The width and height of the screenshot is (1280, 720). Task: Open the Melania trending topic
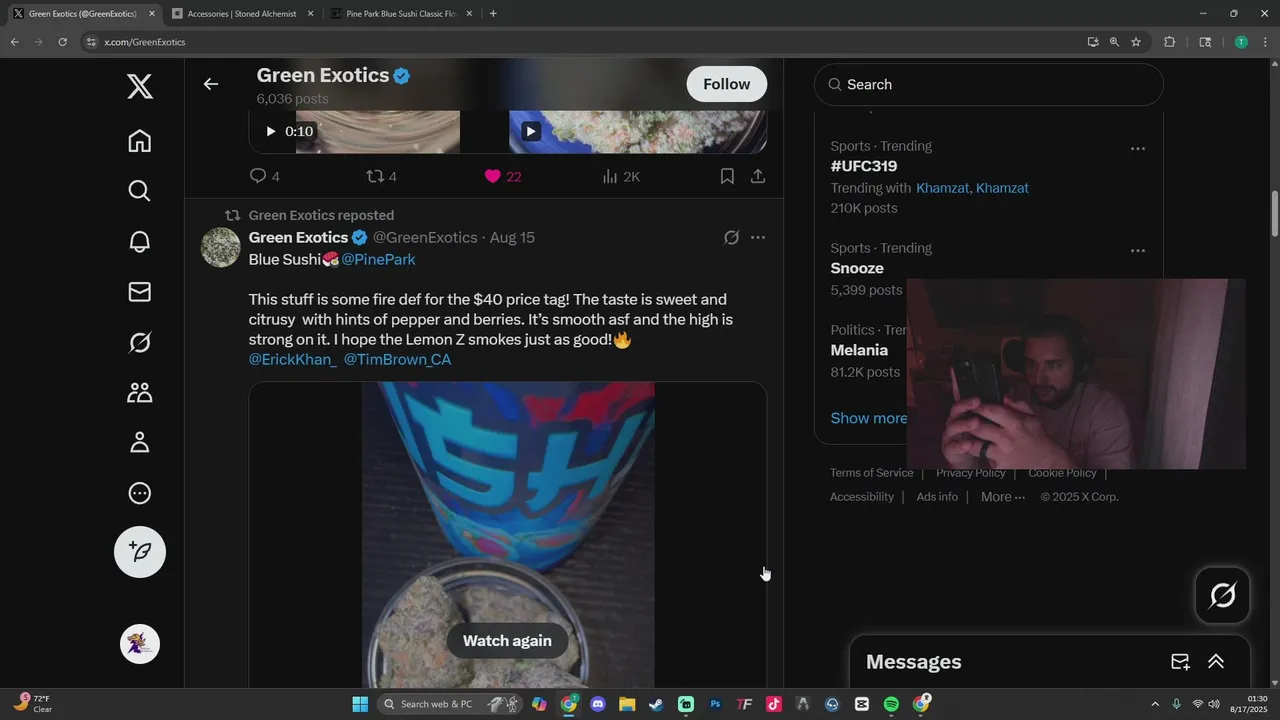(859, 350)
